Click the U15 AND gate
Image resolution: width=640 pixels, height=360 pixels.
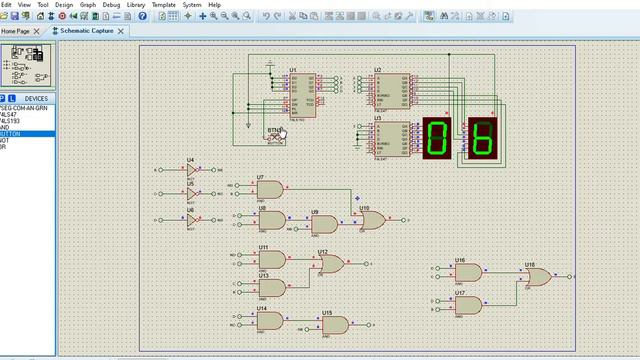336,325
